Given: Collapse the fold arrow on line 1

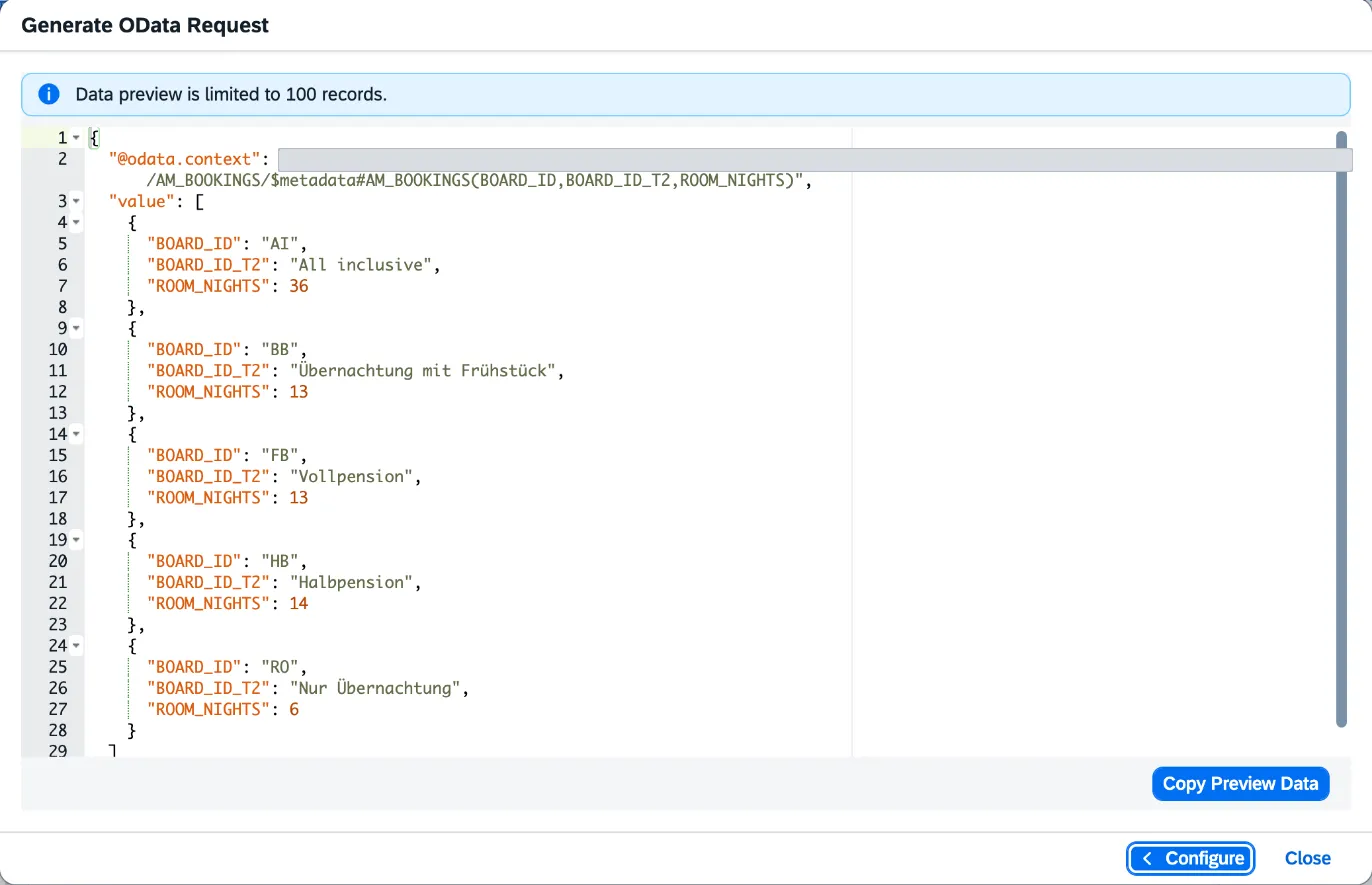Looking at the screenshot, I should 76,138.
